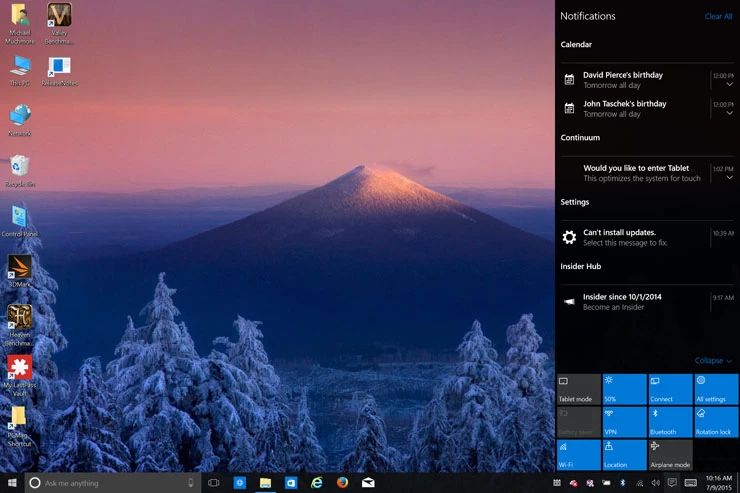Clear all notifications
Viewport: 740px width, 493px height.
(x=718, y=17)
